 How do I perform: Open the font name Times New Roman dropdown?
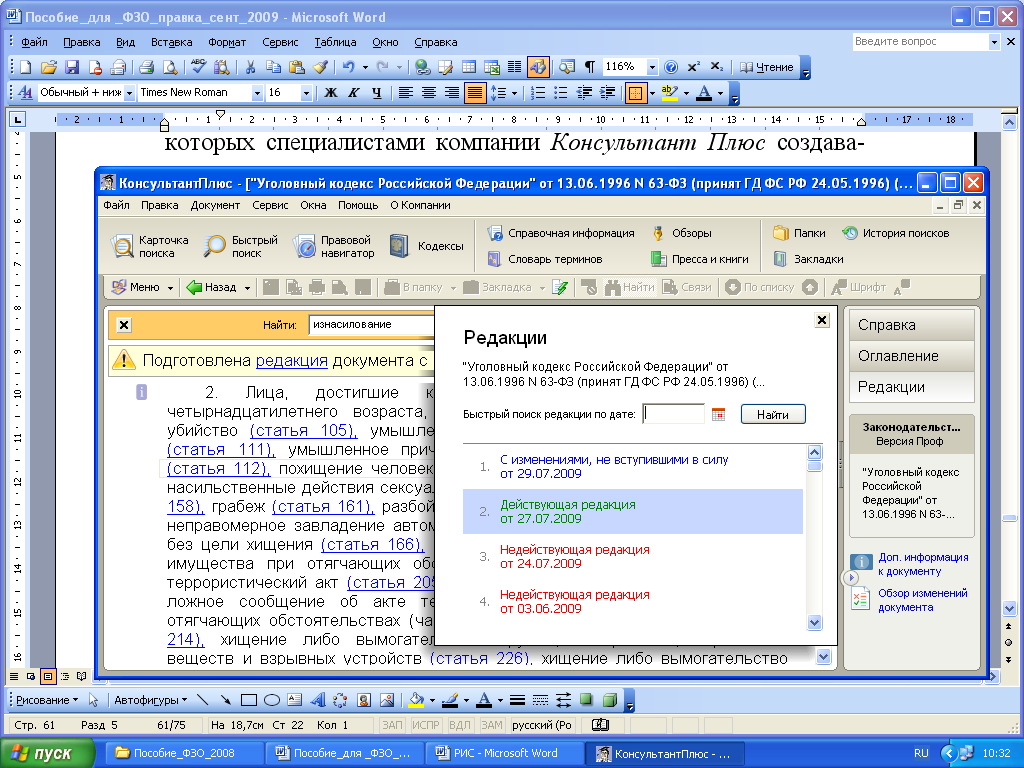(257, 93)
